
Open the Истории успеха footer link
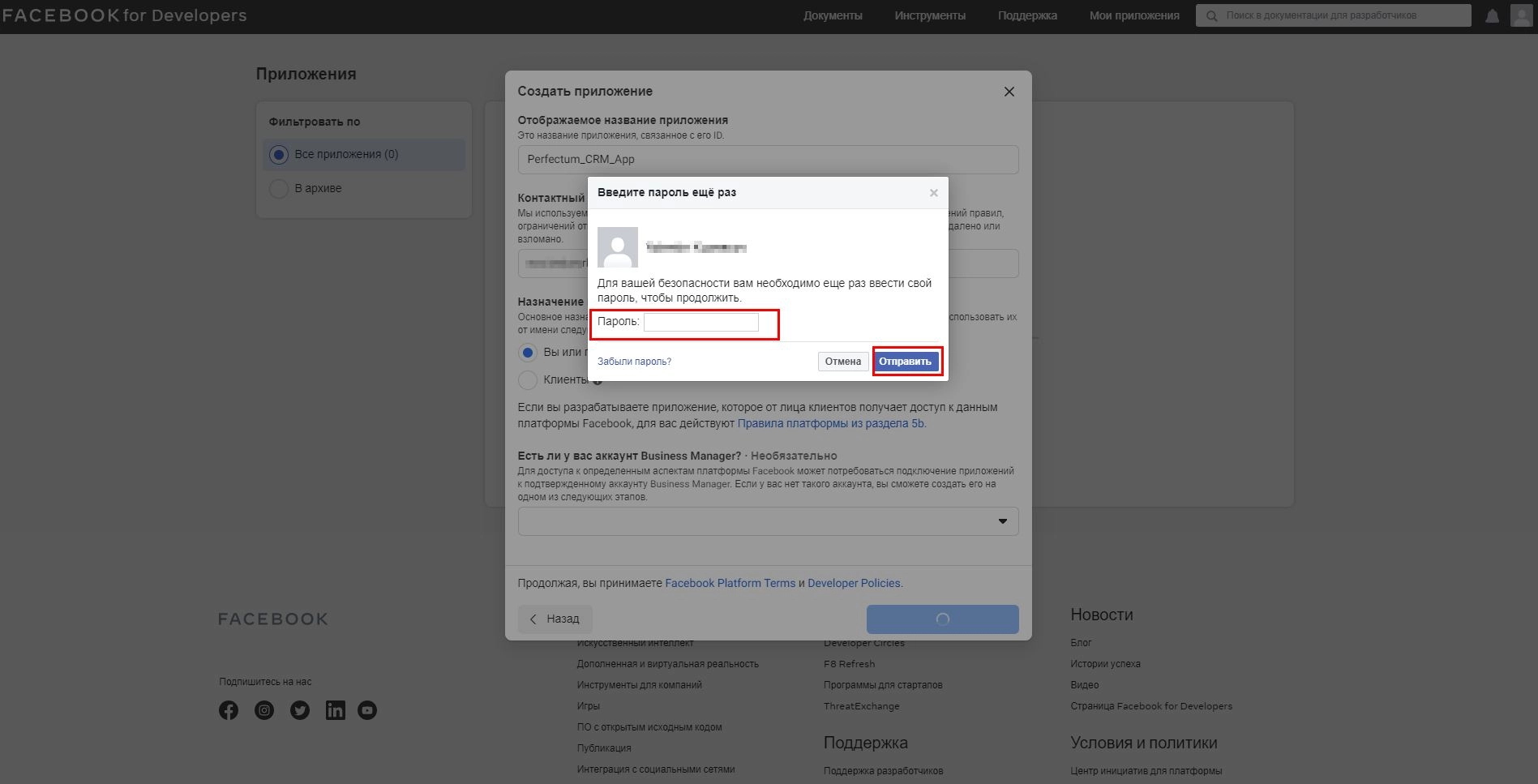point(1105,664)
